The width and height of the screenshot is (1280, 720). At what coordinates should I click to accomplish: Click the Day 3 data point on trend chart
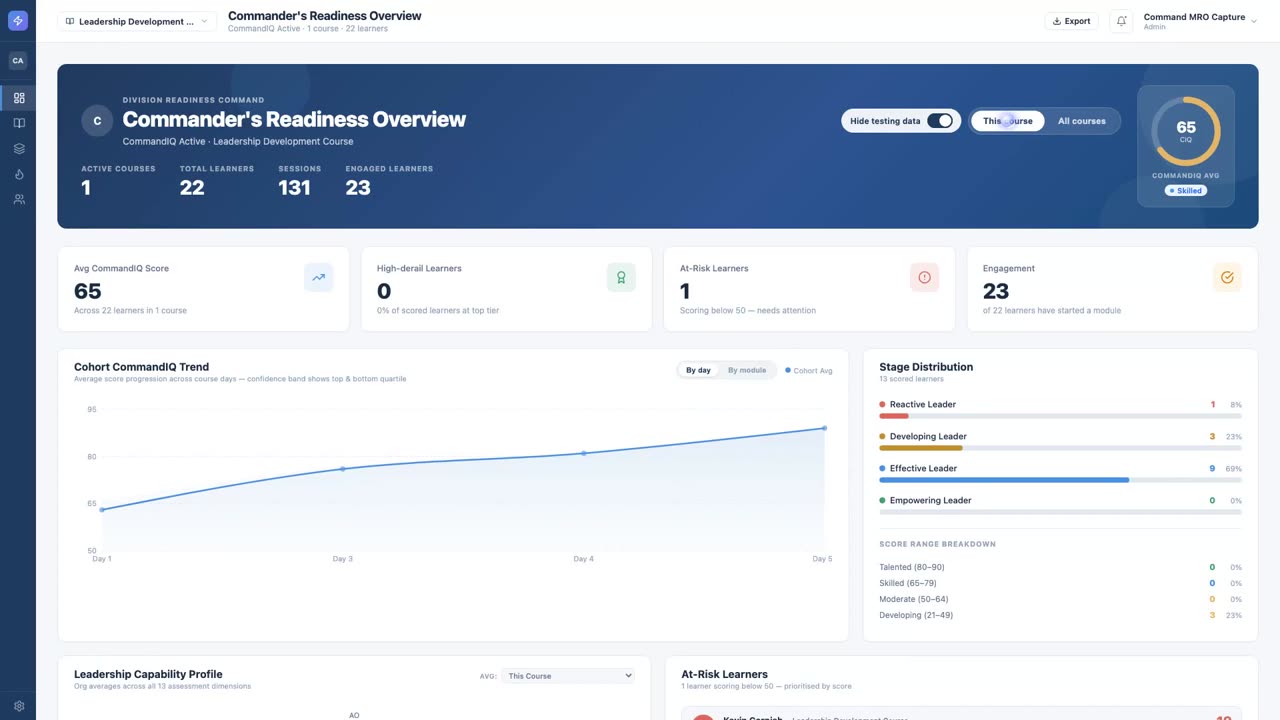[342, 469]
